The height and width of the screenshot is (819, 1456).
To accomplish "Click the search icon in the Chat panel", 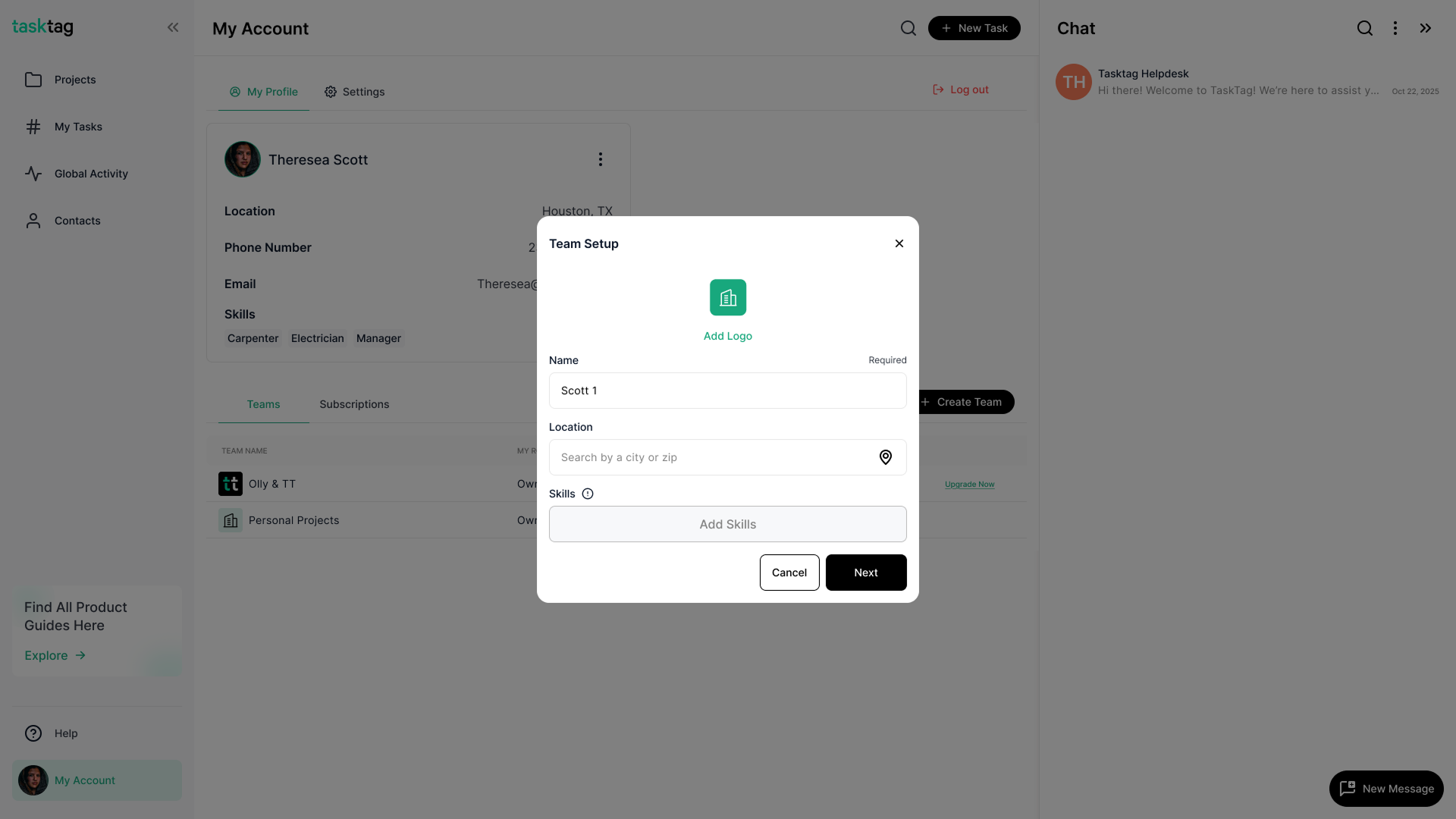I will pos(1364,28).
